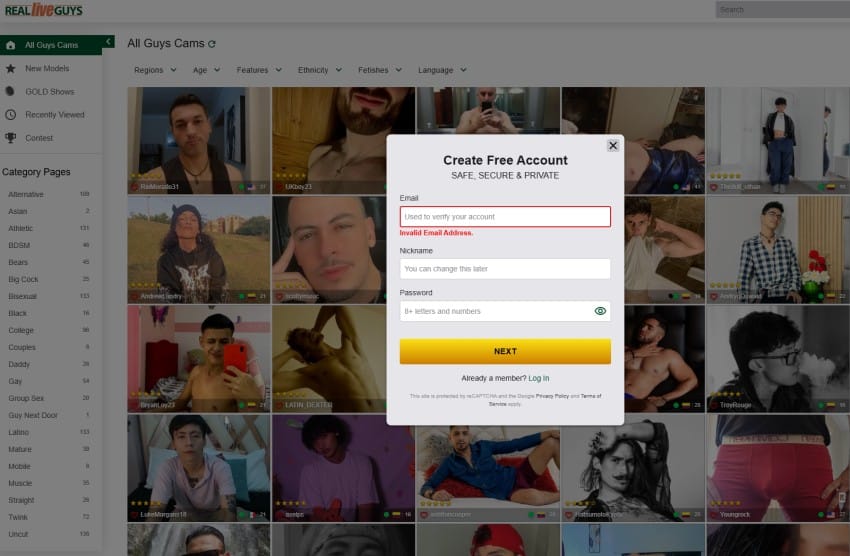Screen dimensions: 850x556
Task: Refresh the All Guys Cams list
Action: tap(211, 44)
